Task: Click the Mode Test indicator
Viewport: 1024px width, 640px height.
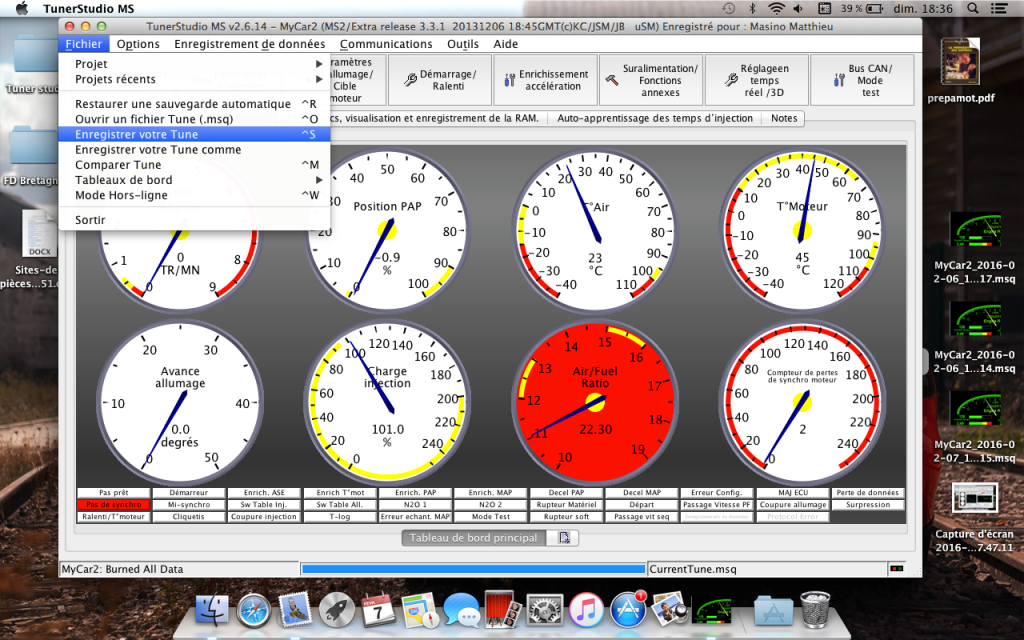Action: [x=490, y=517]
